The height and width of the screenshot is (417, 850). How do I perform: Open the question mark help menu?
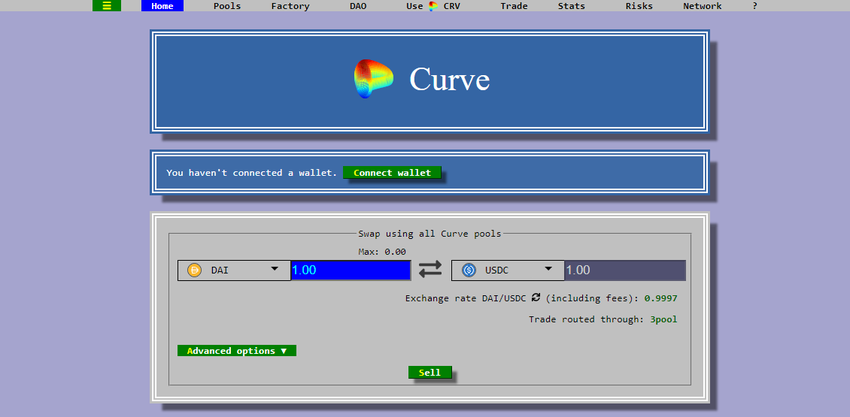(x=755, y=6)
